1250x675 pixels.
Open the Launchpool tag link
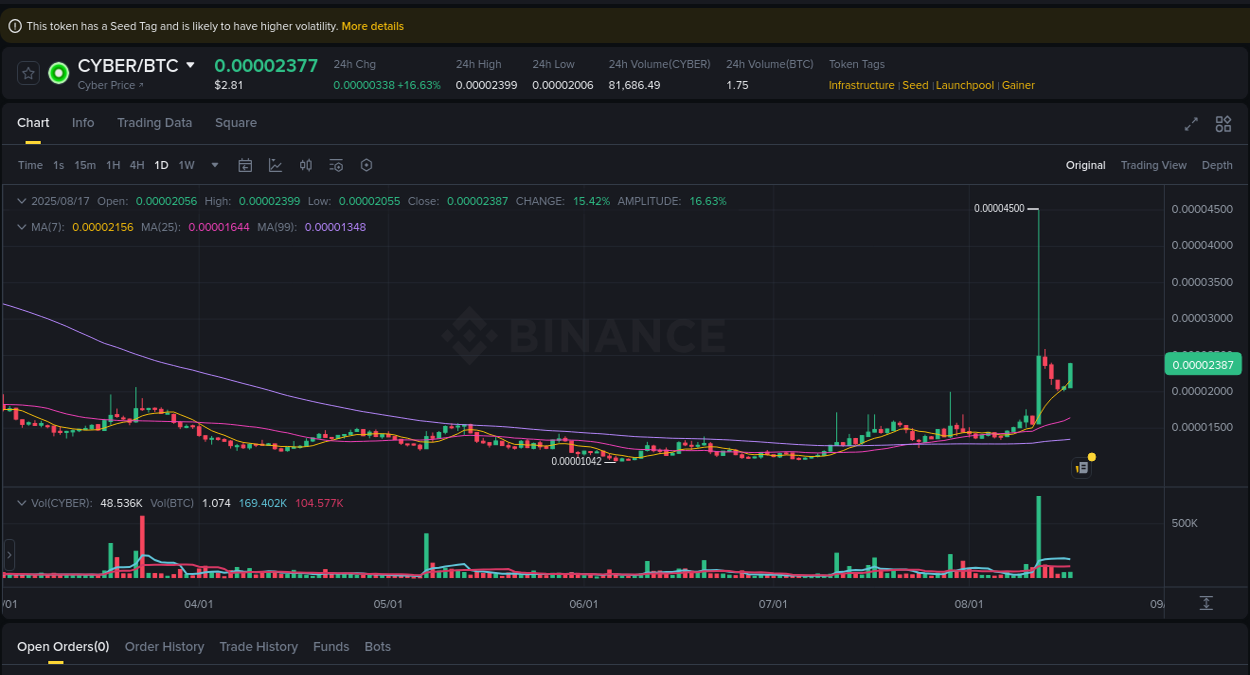pos(964,85)
